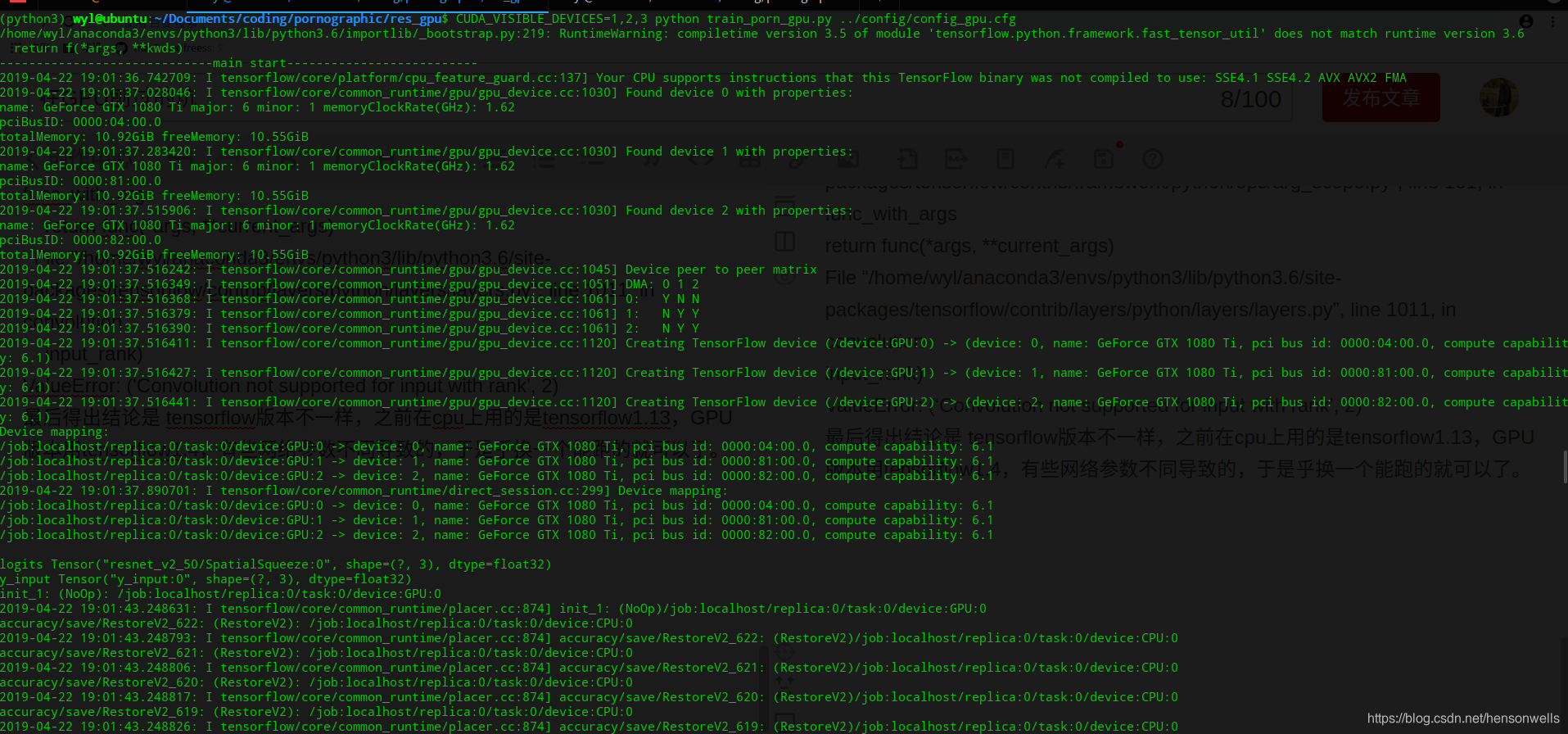Click the export markdown icon in editor toolbar

tap(956, 159)
